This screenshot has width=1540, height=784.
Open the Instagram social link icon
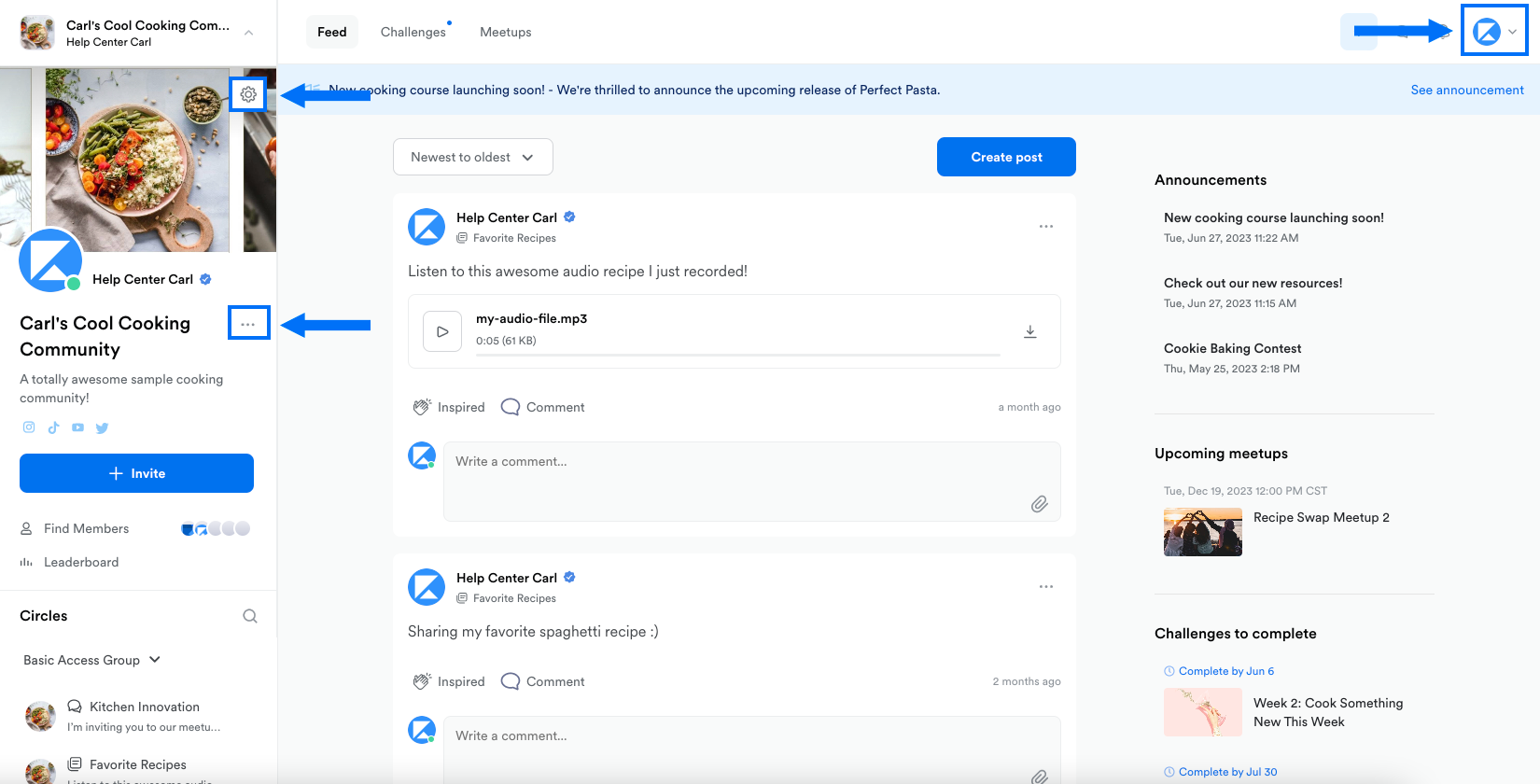[x=29, y=427]
